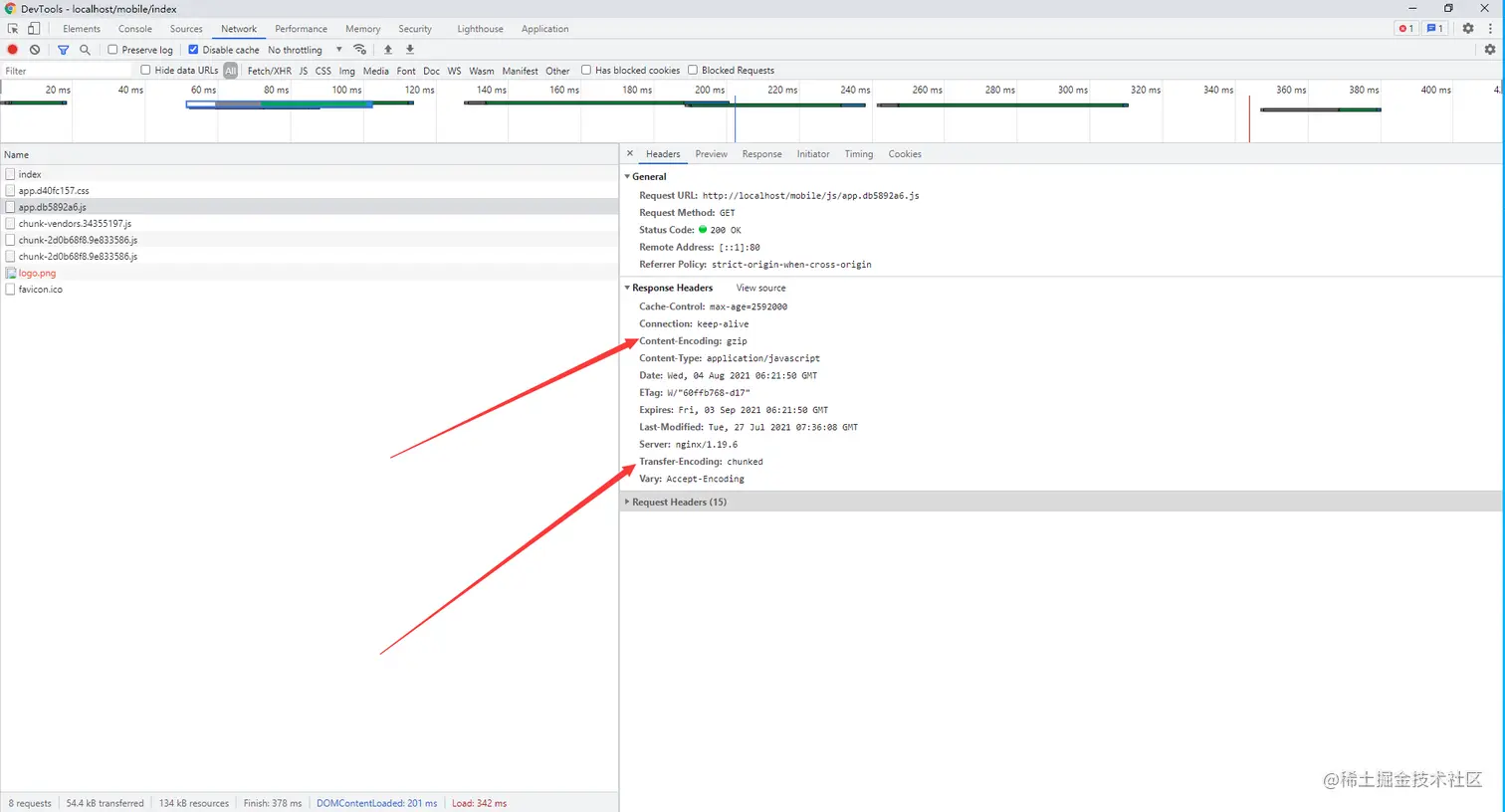
Task: Select the inspect element icon
Action: (x=13, y=29)
